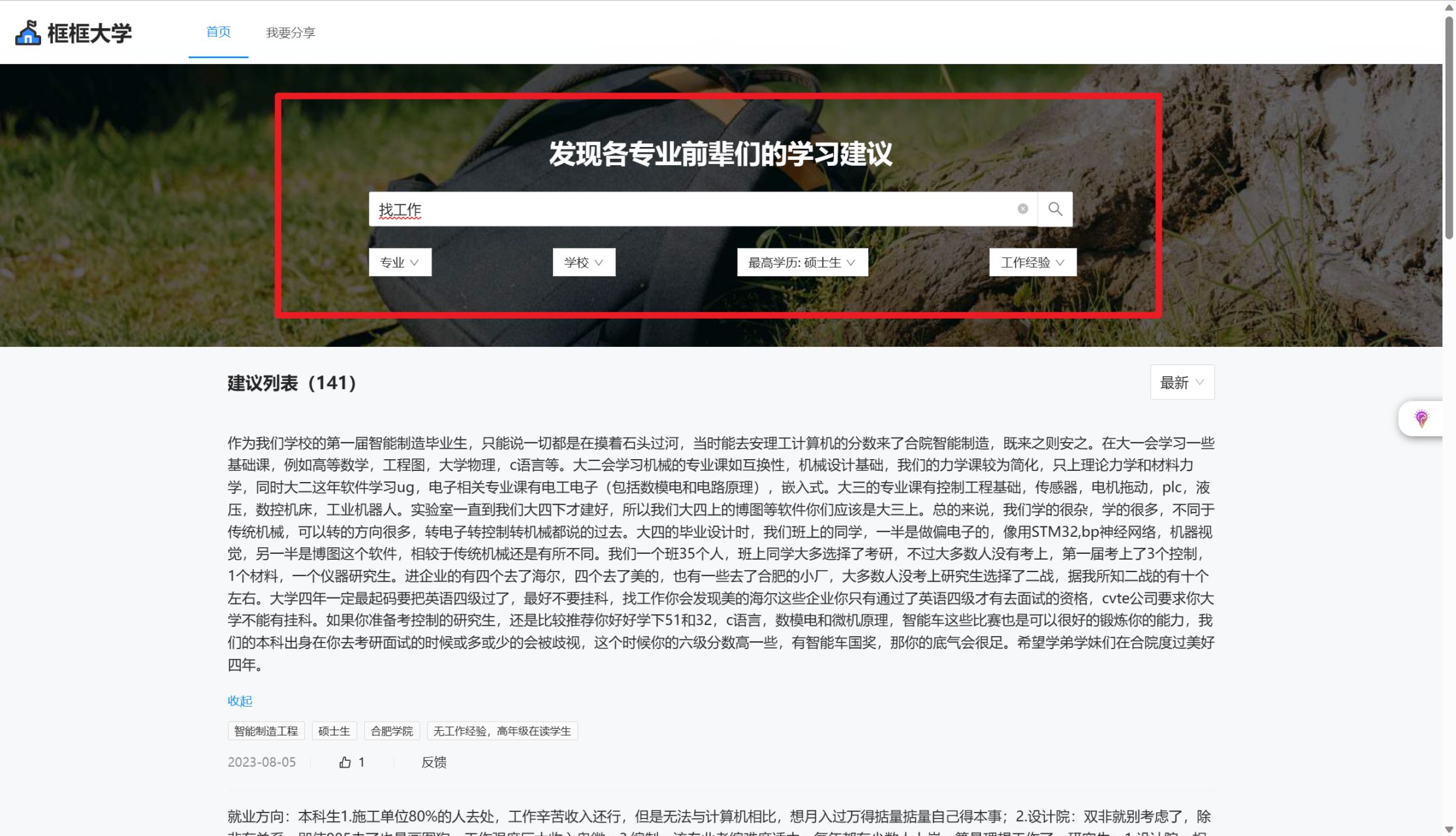The width and height of the screenshot is (1456, 836).
Task: Open the 专业 dropdown filter
Action: [400, 263]
